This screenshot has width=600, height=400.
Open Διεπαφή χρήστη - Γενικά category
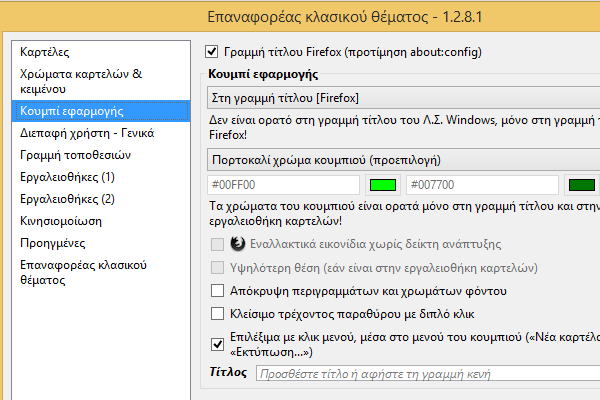tap(101, 133)
